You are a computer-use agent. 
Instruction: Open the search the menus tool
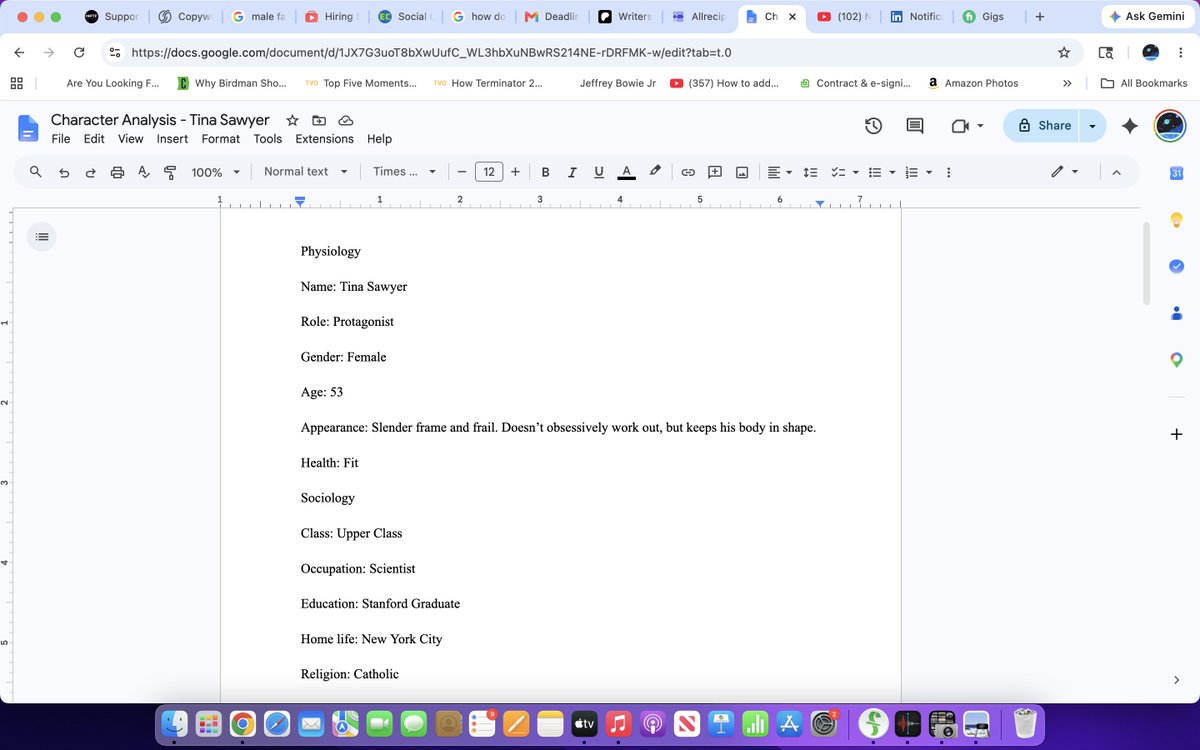tap(36, 172)
